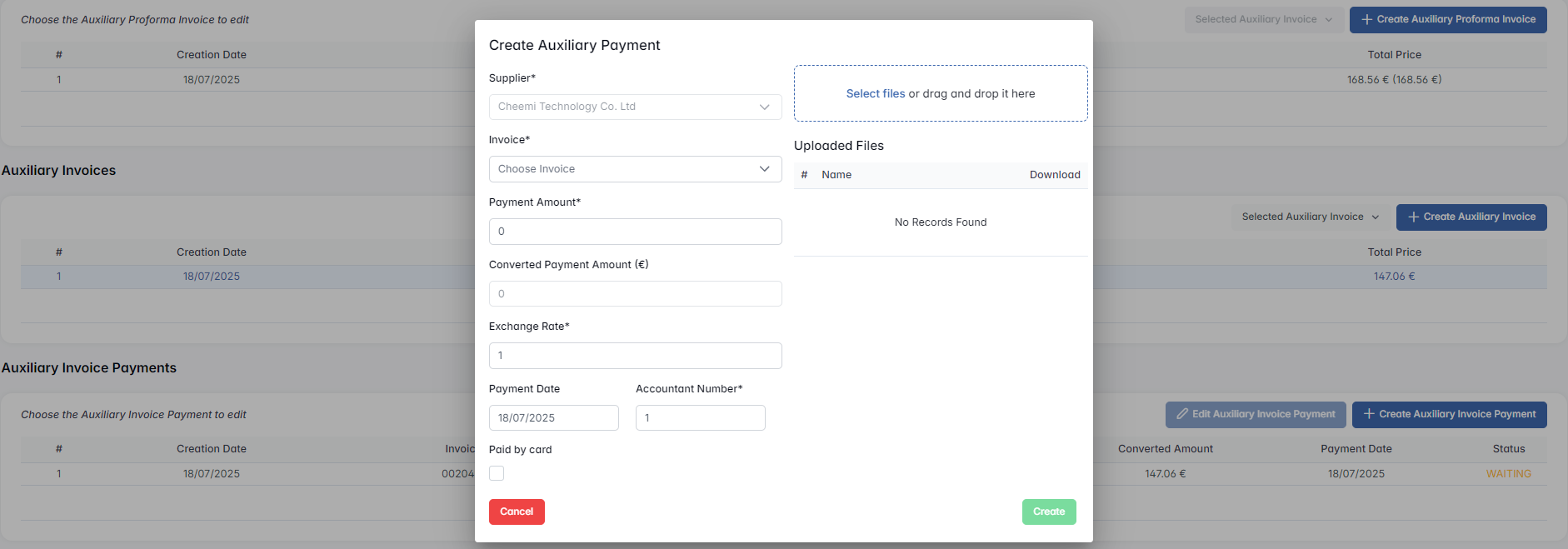Click the Select files link
The image size is (1568, 549).
coord(875,94)
